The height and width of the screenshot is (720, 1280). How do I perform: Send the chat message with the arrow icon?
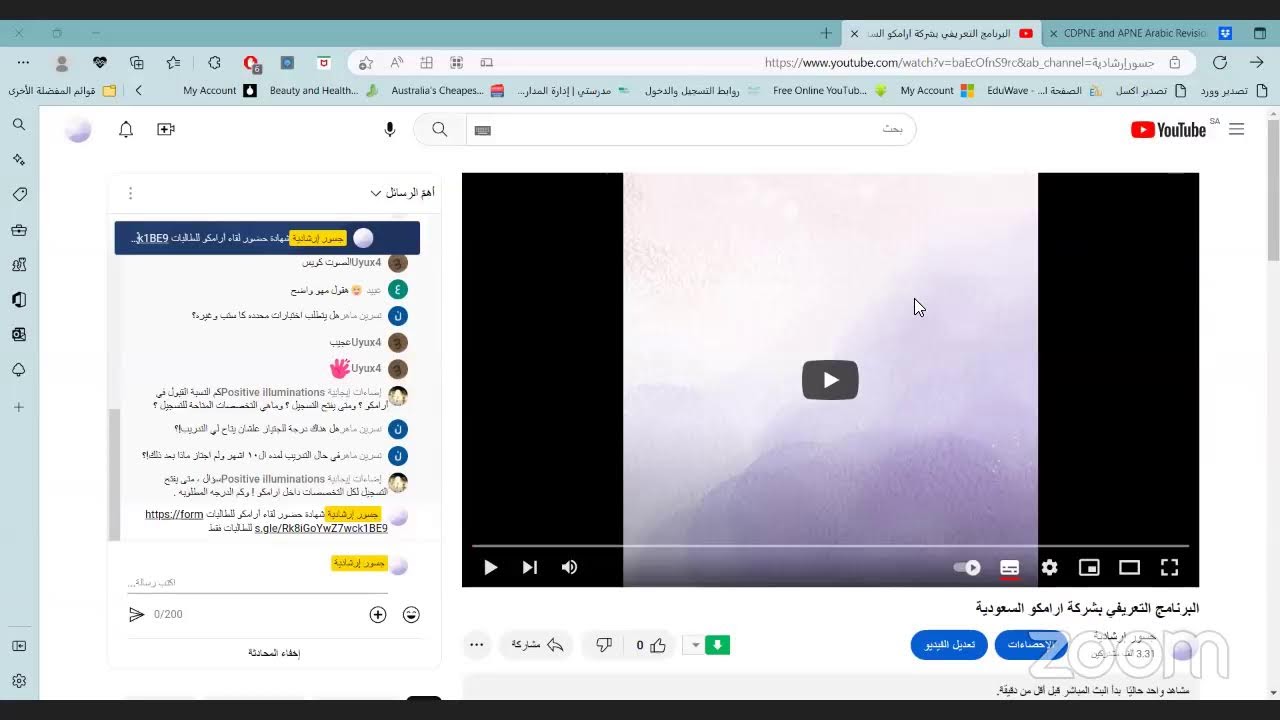[x=137, y=614]
